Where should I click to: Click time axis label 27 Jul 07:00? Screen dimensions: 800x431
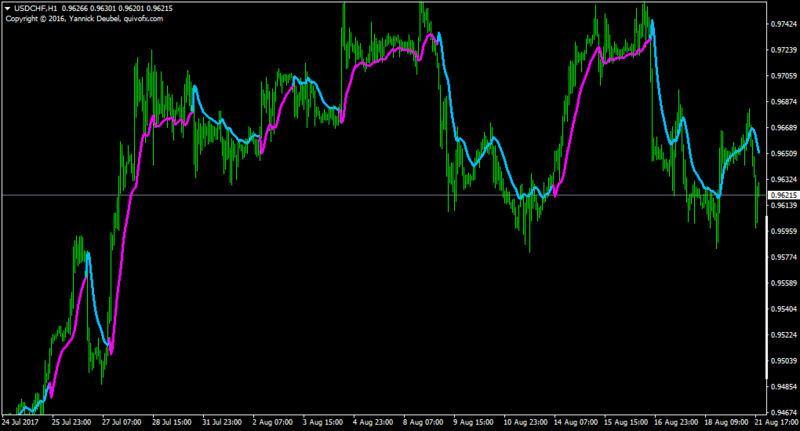(121, 422)
